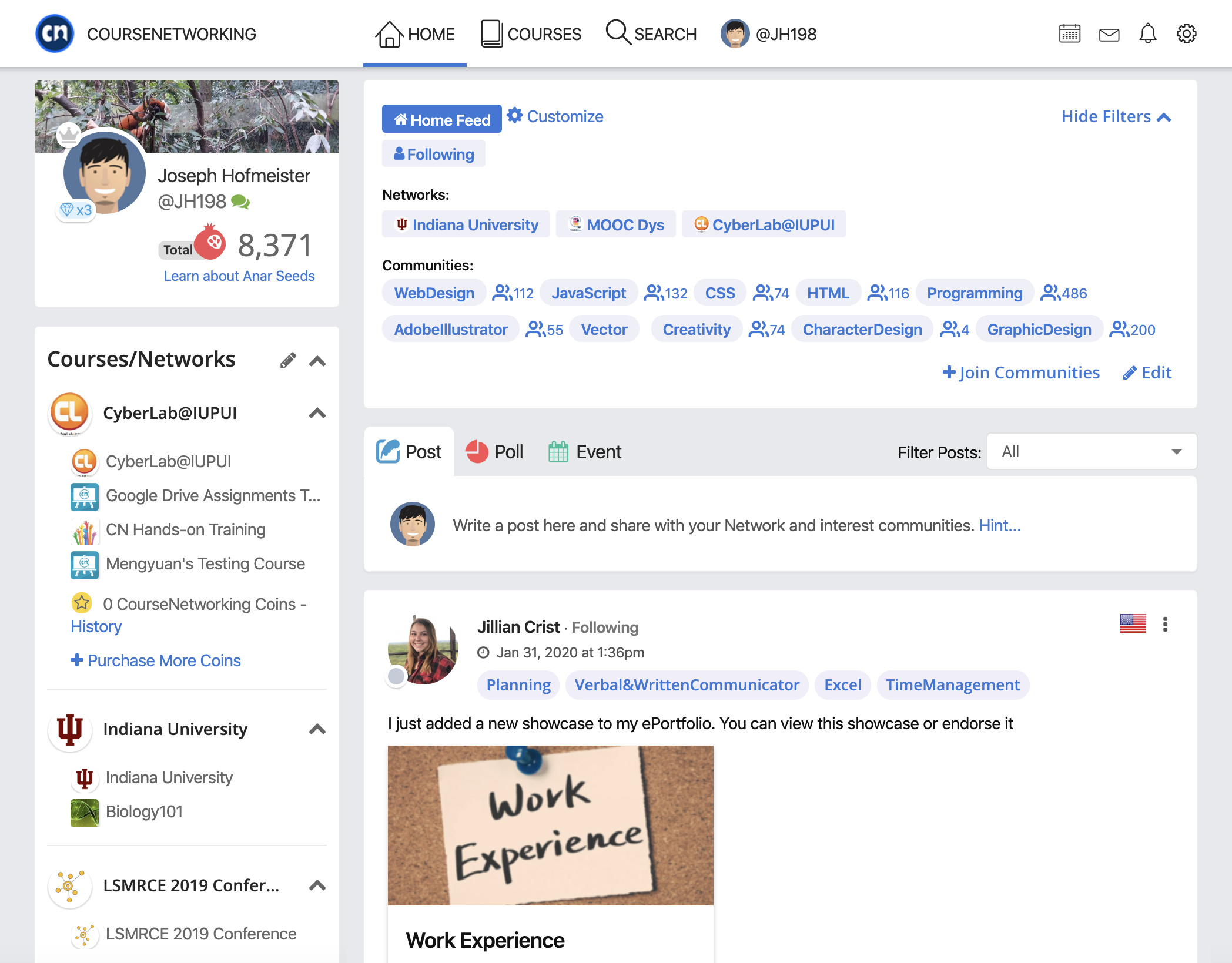The width and height of the screenshot is (1232, 963).
Task: Toggle the CyberLab@IUPUI network filter chip
Action: [x=764, y=224]
